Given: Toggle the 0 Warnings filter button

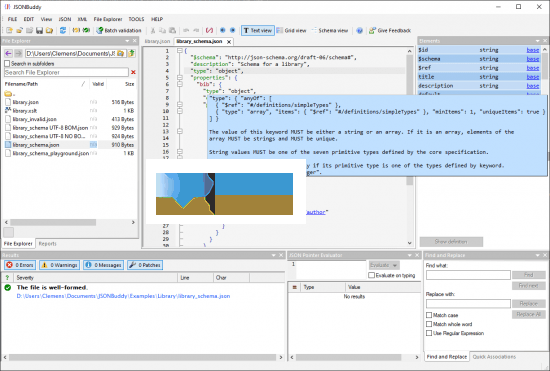Looking at the screenshot, I should click(60, 265).
